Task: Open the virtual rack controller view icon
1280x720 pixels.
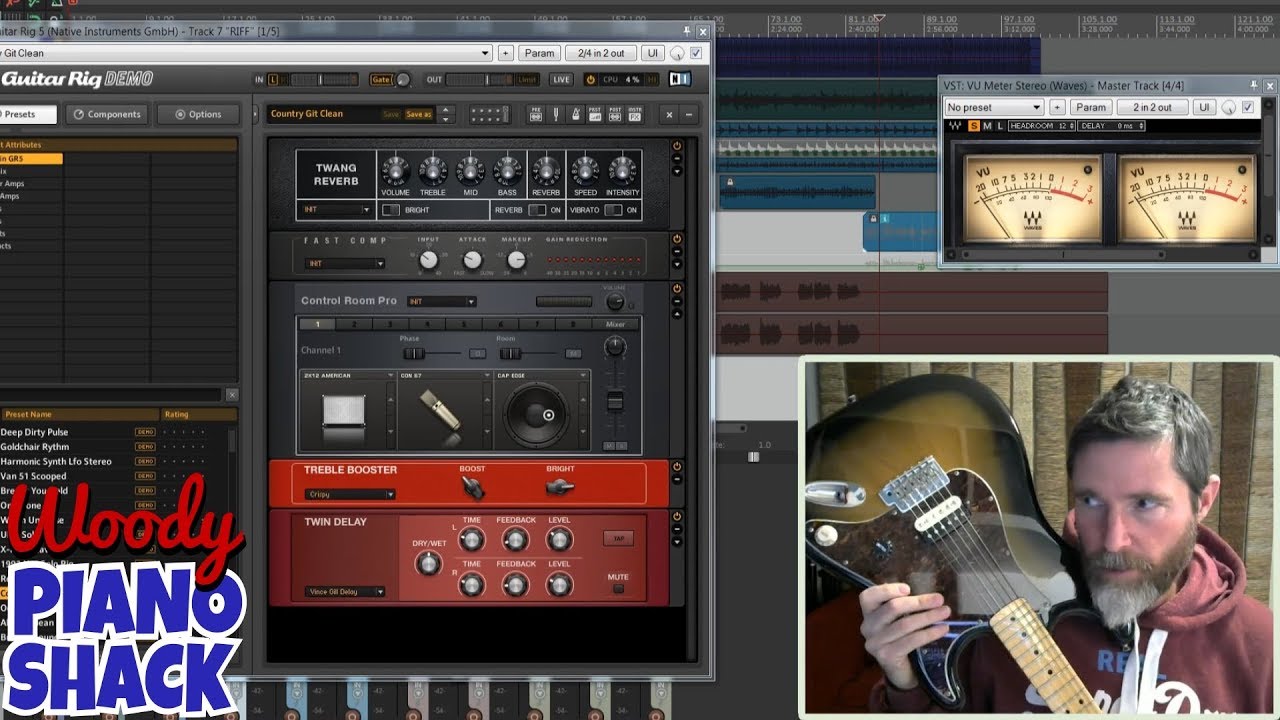Action: pos(491,114)
